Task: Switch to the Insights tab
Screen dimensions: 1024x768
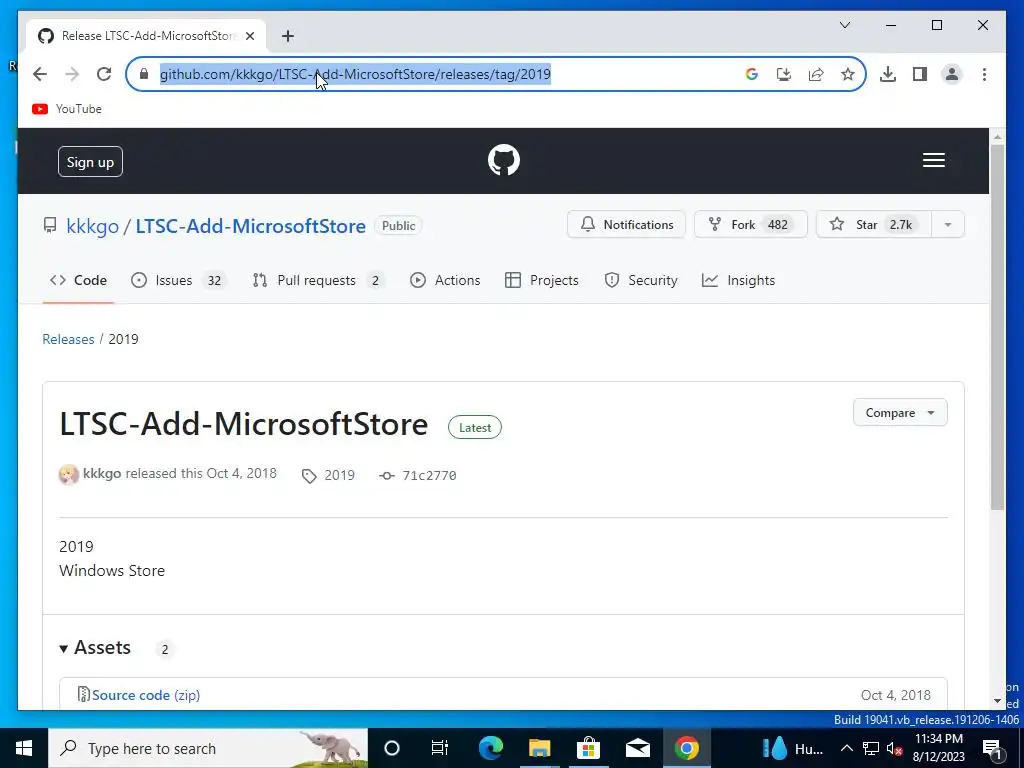Action: (739, 280)
